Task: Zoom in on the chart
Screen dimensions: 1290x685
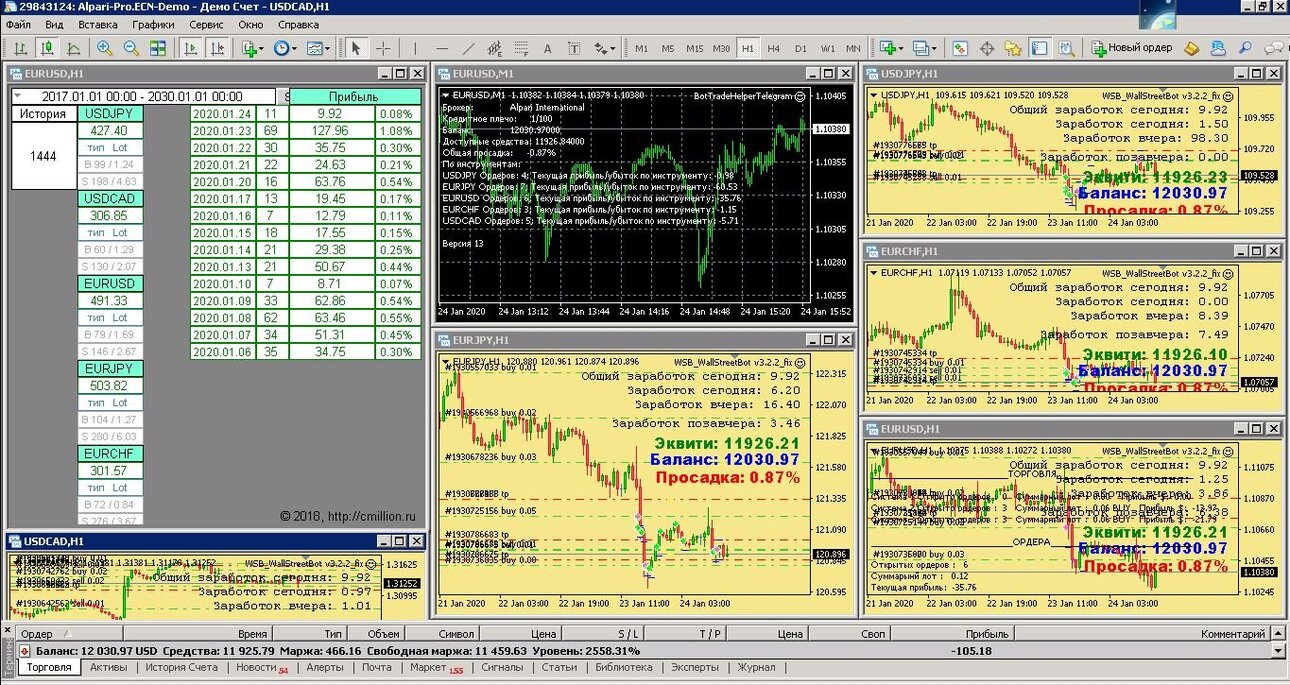Action: (104, 48)
